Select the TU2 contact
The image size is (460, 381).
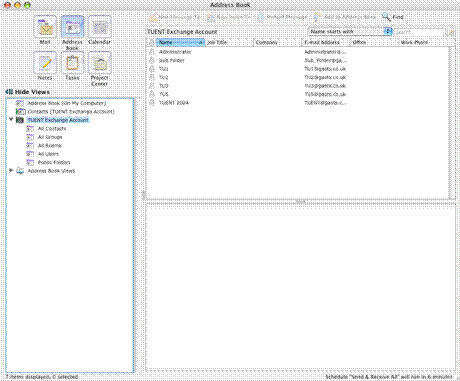click(x=298, y=77)
